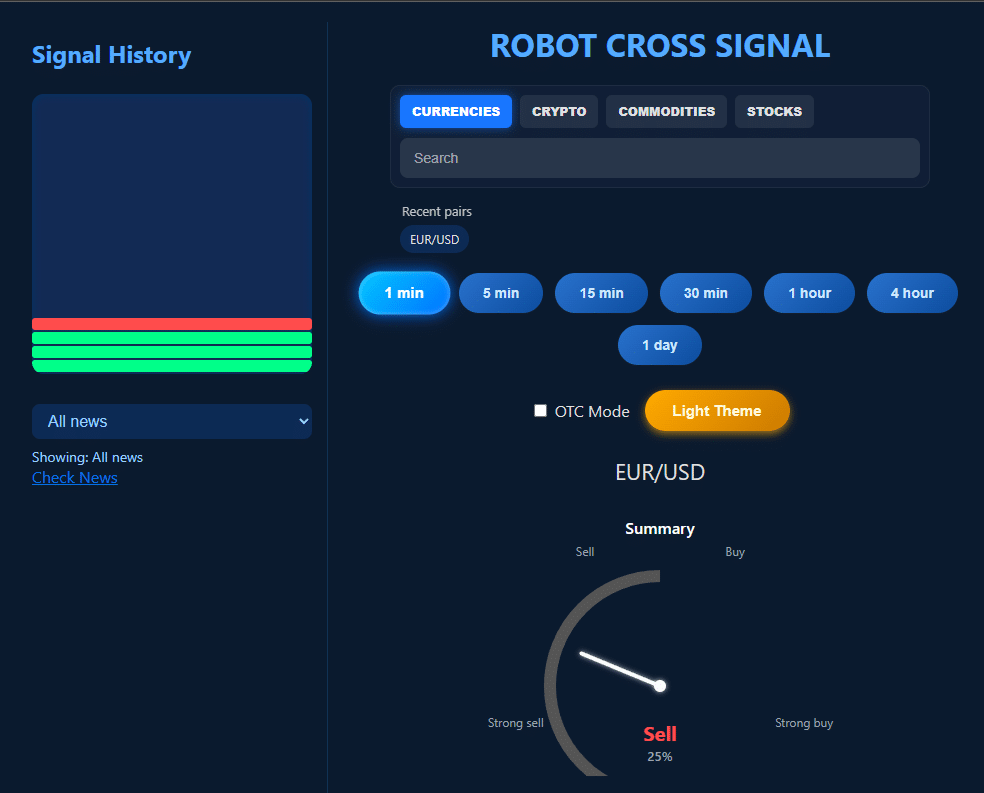Screen dimensions: 984x793
Task: Select the 4 hour timeframe
Action: coord(912,292)
